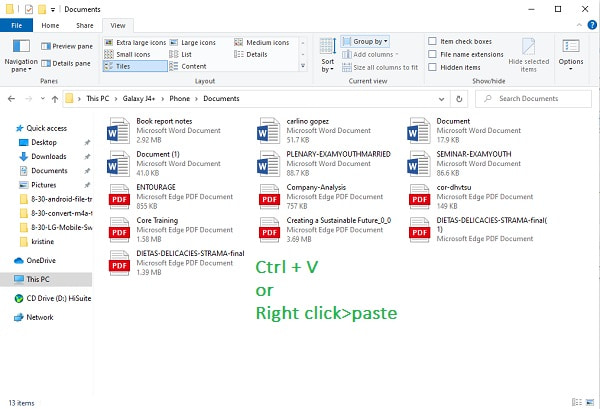
Task: Choose Extra large icons layout
Action: 135,42
